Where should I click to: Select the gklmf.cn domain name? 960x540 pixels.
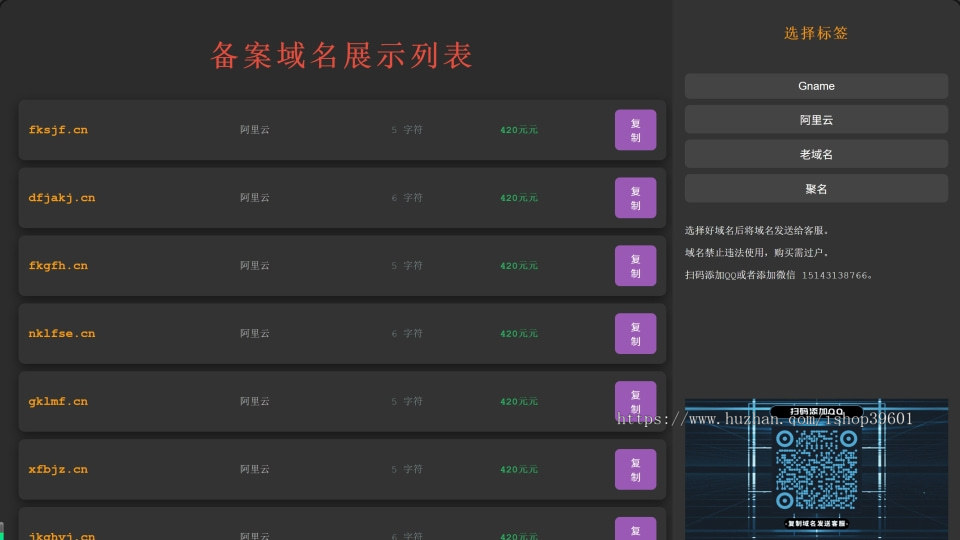click(58, 402)
